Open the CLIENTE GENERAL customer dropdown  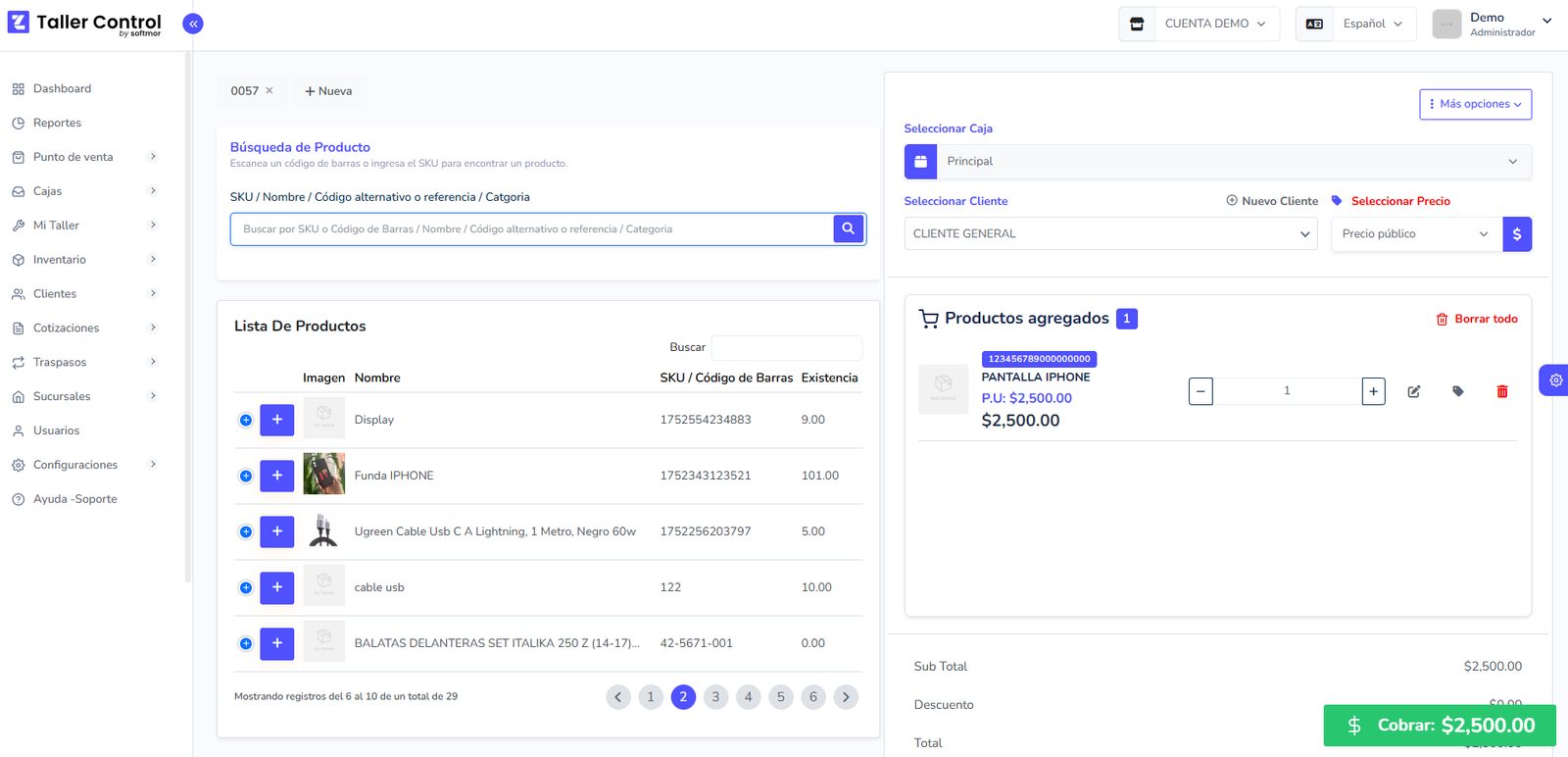tap(1109, 234)
